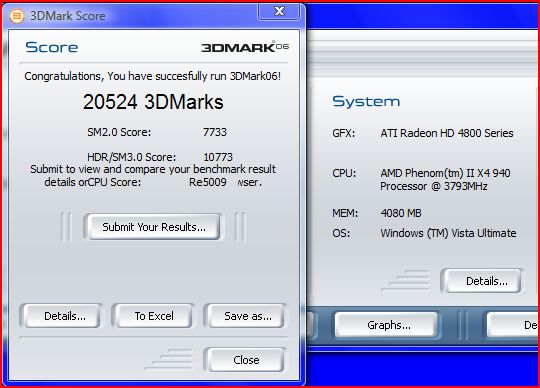Click the 4080 MB memory value
The height and width of the screenshot is (388, 540).
(x=401, y=213)
